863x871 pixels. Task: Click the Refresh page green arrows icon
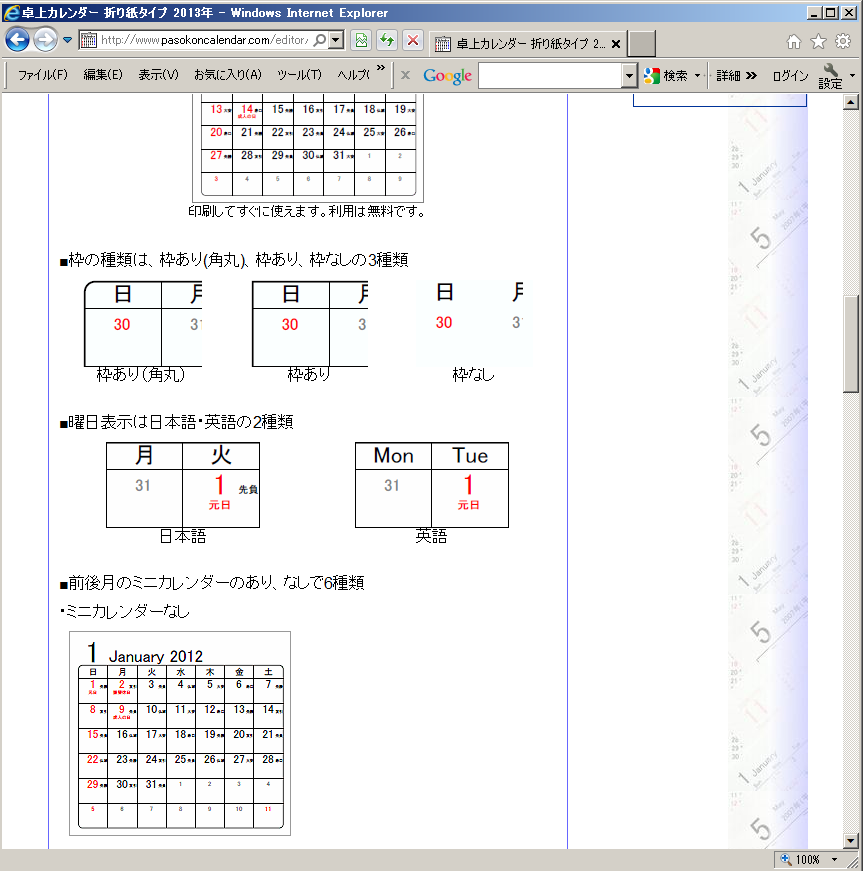pyautogui.click(x=387, y=40)
